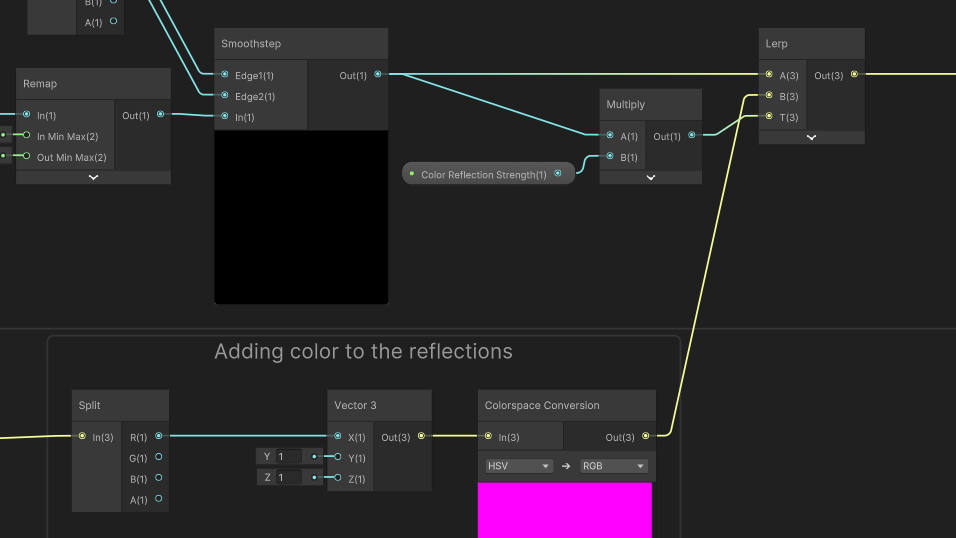Click the Colorspace Conversion In(3) port
956x538 pixels.
tap(488, 436)
